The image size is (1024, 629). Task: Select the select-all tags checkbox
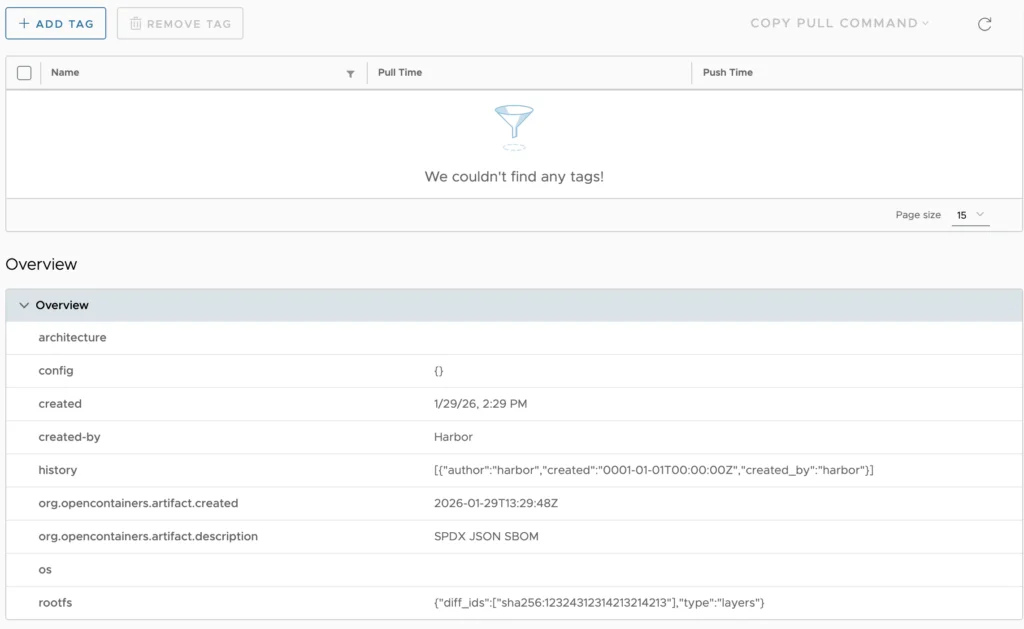pyautogui.click(x=24, y=72)
